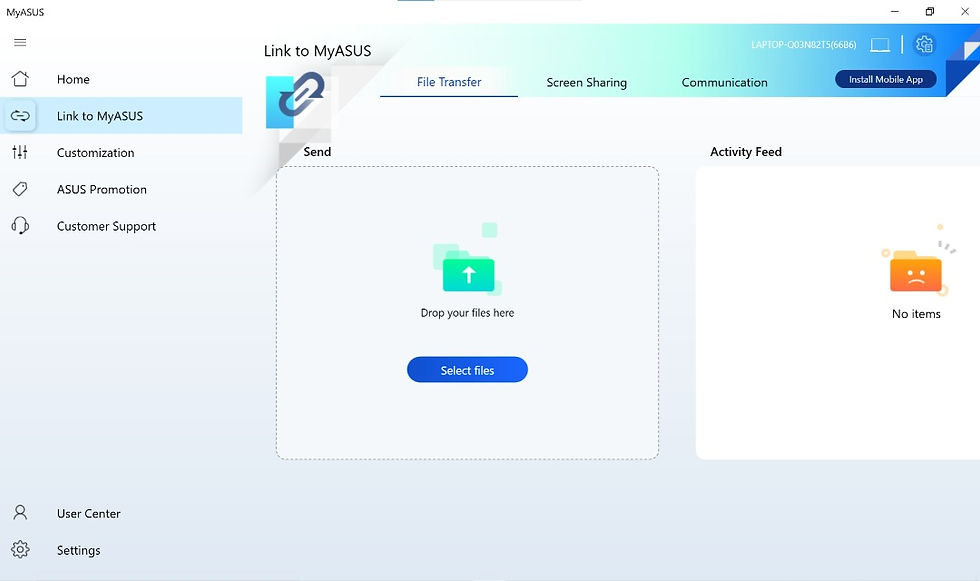Close the MyASUS window
This screenshot has height=581, width=980.
tap(965, 11)
